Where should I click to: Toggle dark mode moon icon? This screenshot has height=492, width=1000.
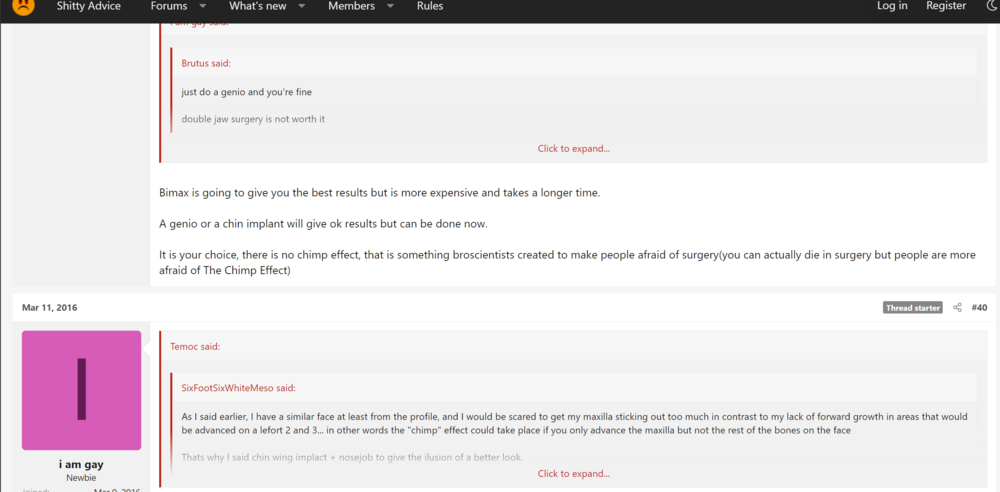992,6
